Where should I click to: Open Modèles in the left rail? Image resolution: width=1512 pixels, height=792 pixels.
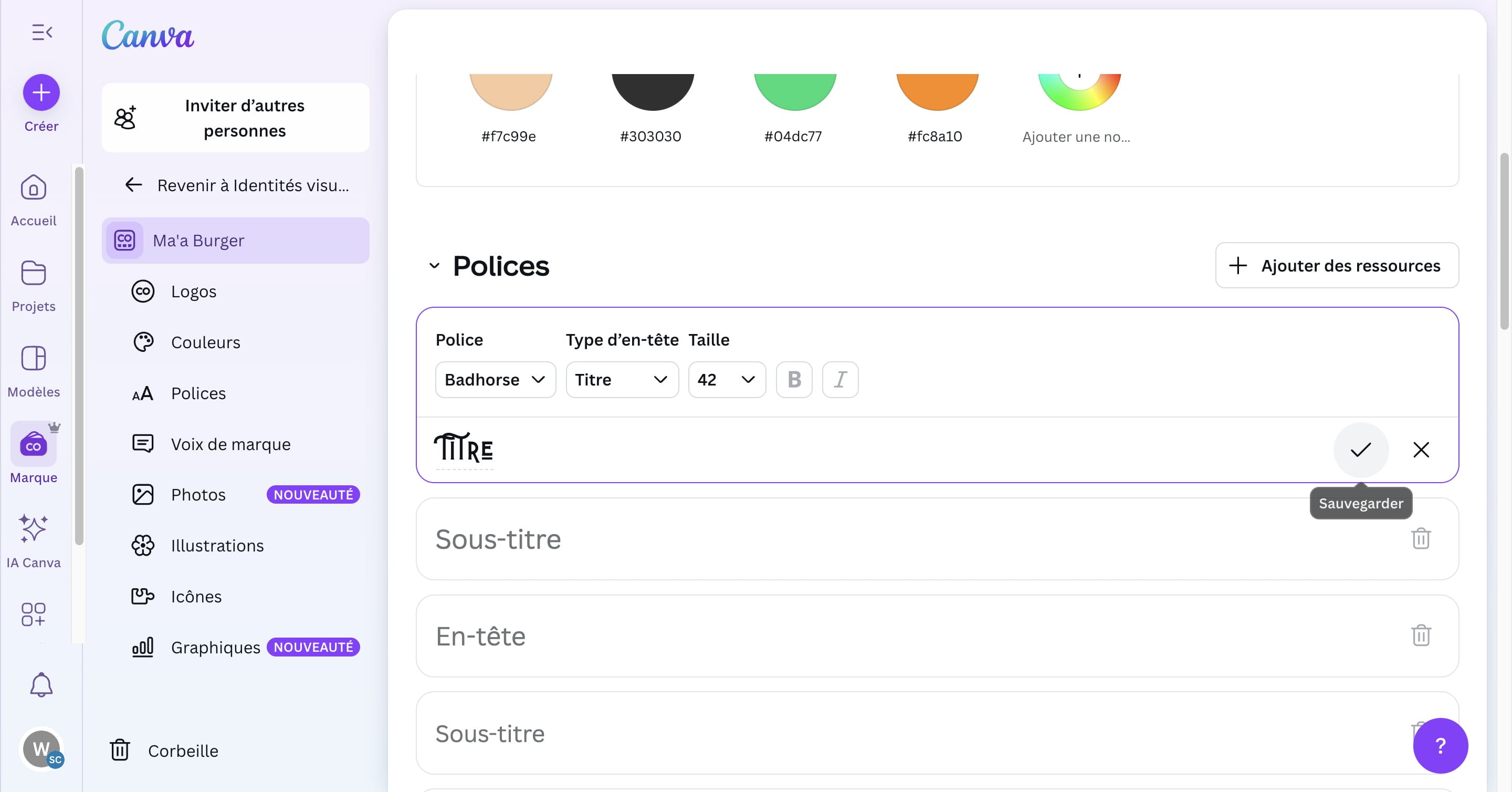pyautogui.click(x=34, y=358)
